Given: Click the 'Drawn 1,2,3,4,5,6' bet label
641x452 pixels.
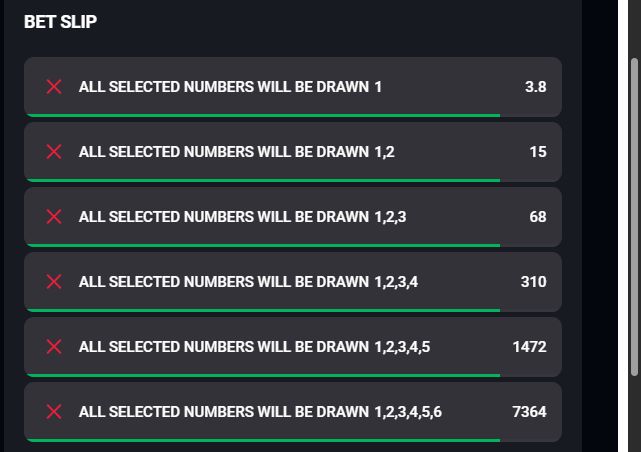Looking at the screenshot, I should click(260, 412).
